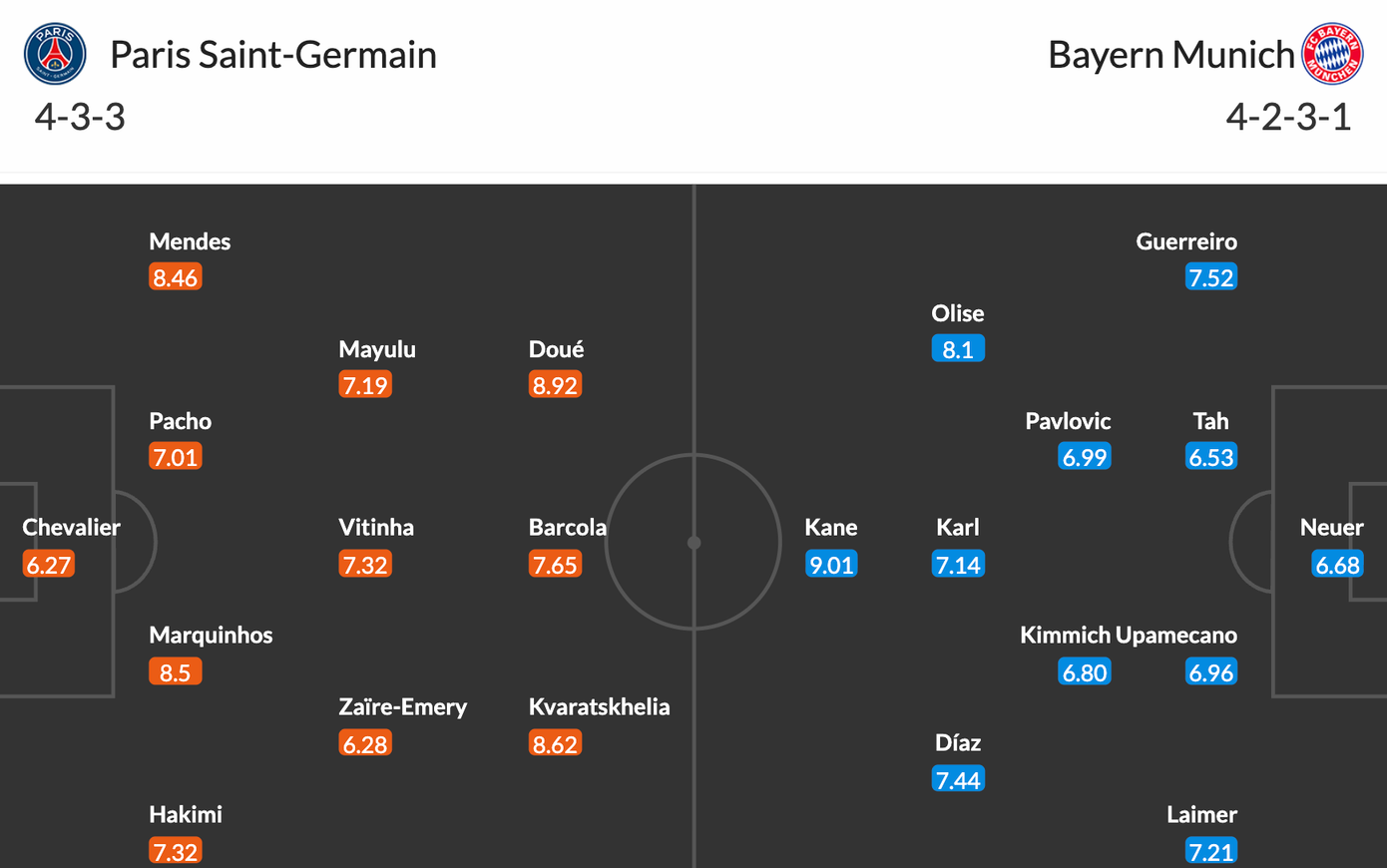
Task: Click the Paris Saint-Germain club crest
Action: [x=55, y=54]
